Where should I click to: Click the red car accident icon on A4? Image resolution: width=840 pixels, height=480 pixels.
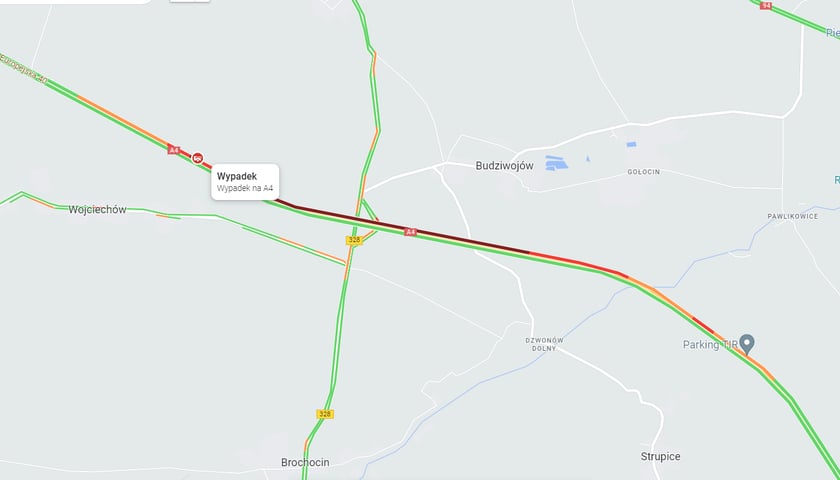tap(198, 158)
